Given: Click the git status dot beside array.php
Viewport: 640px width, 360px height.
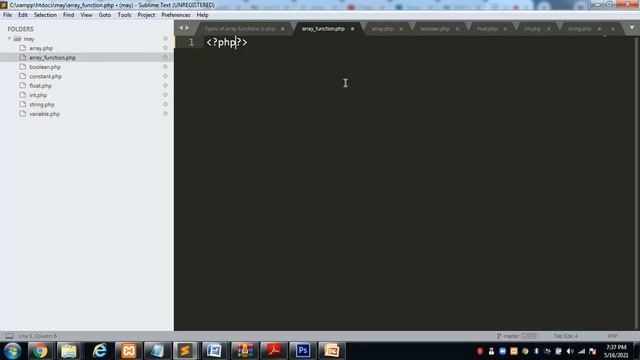Looking at the screenshot, I should (165, 48).
